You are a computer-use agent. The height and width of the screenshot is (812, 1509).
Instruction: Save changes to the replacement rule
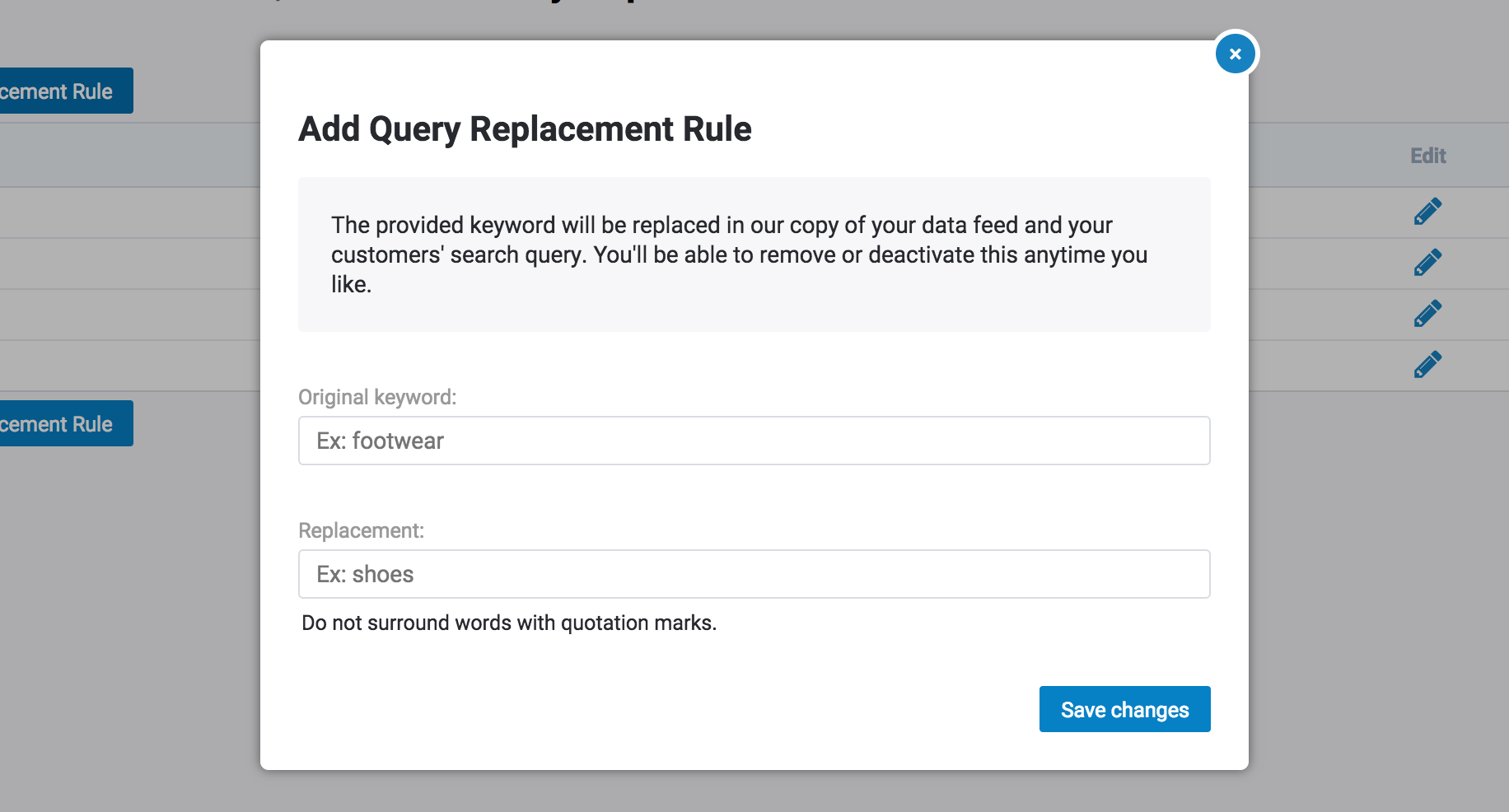click(1124, 709)
